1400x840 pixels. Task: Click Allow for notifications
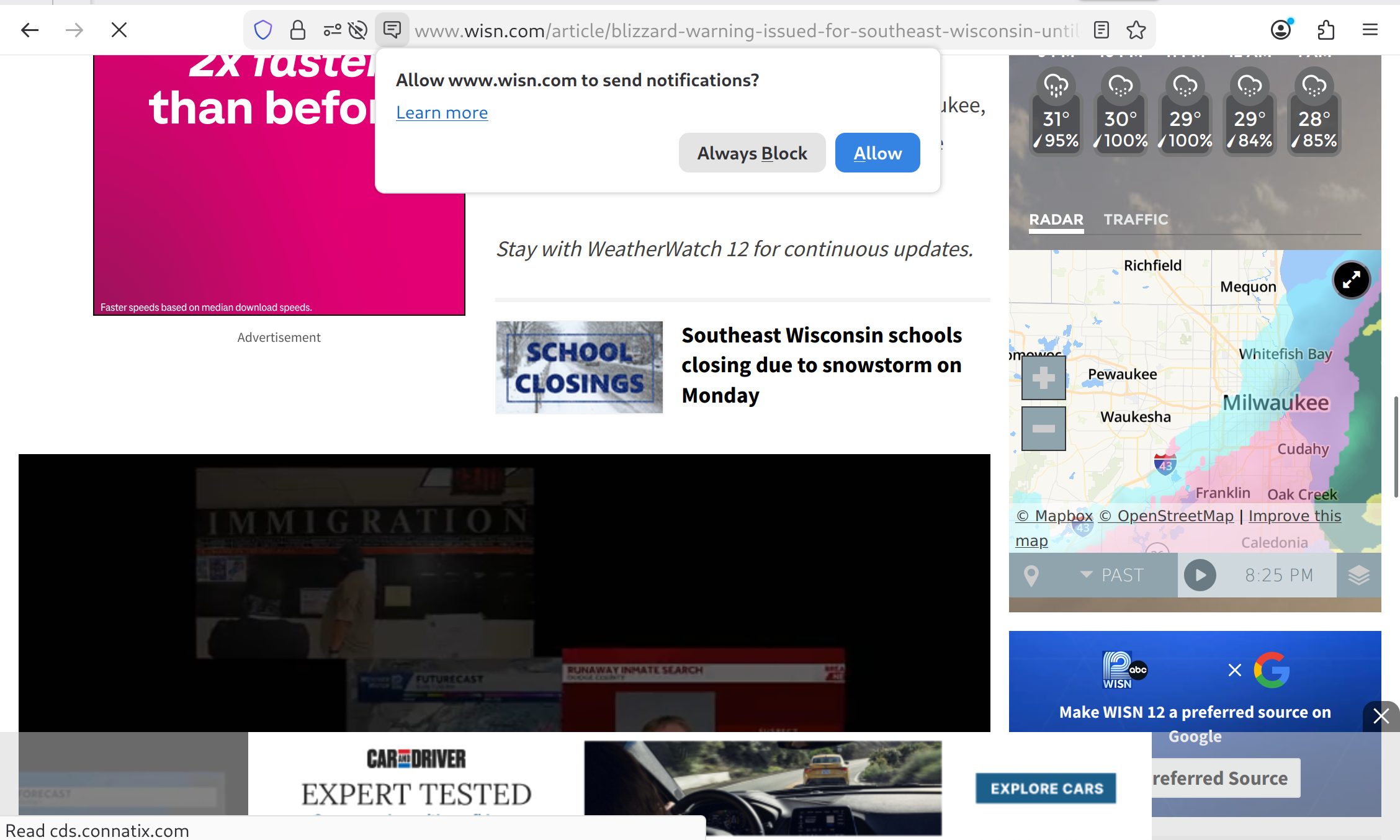(x=877, y=153)
